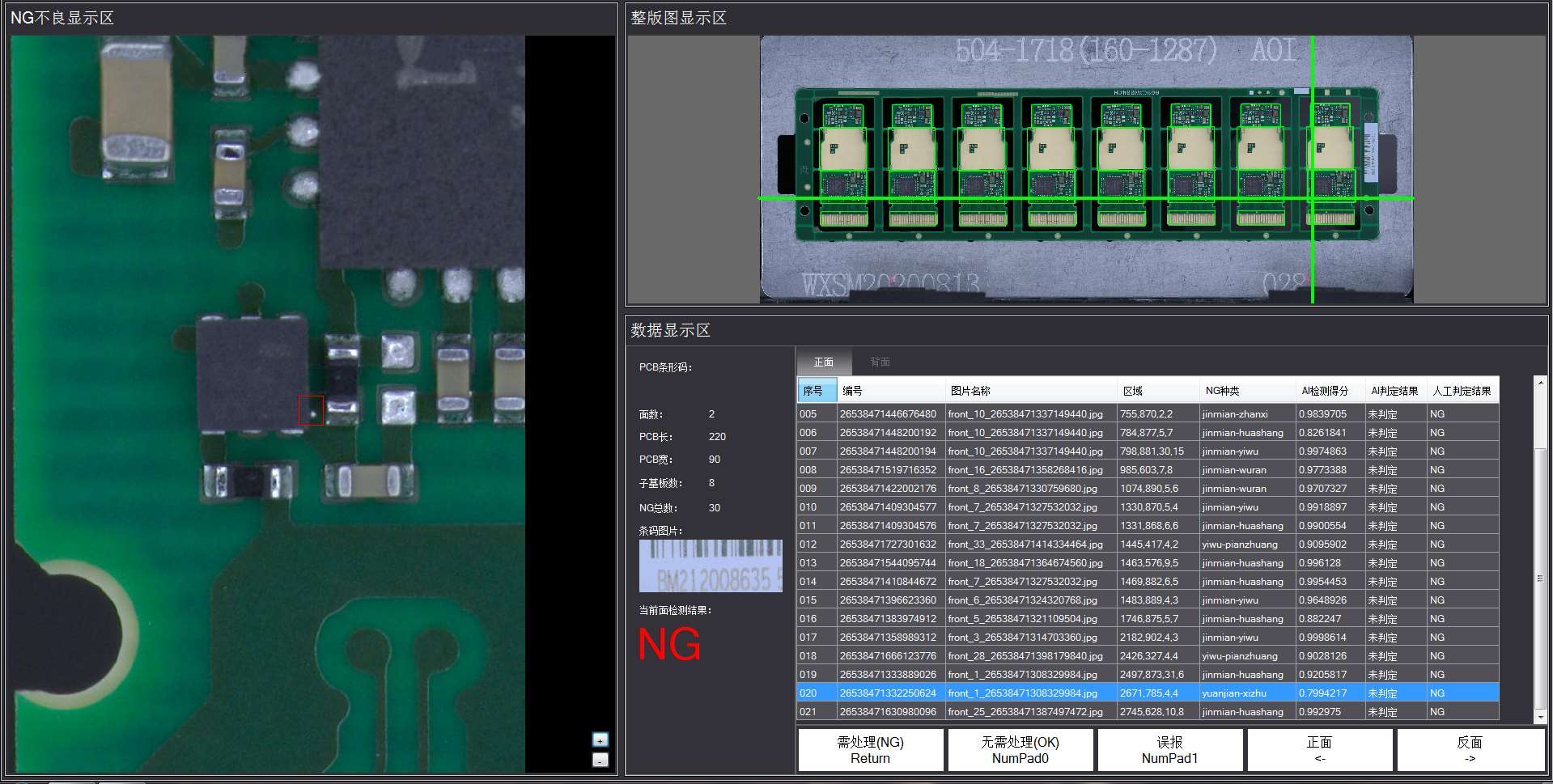Click the red defect marker box on PCB image
This screenshot has height=784, width=1553.
click(x=311, y=410)
